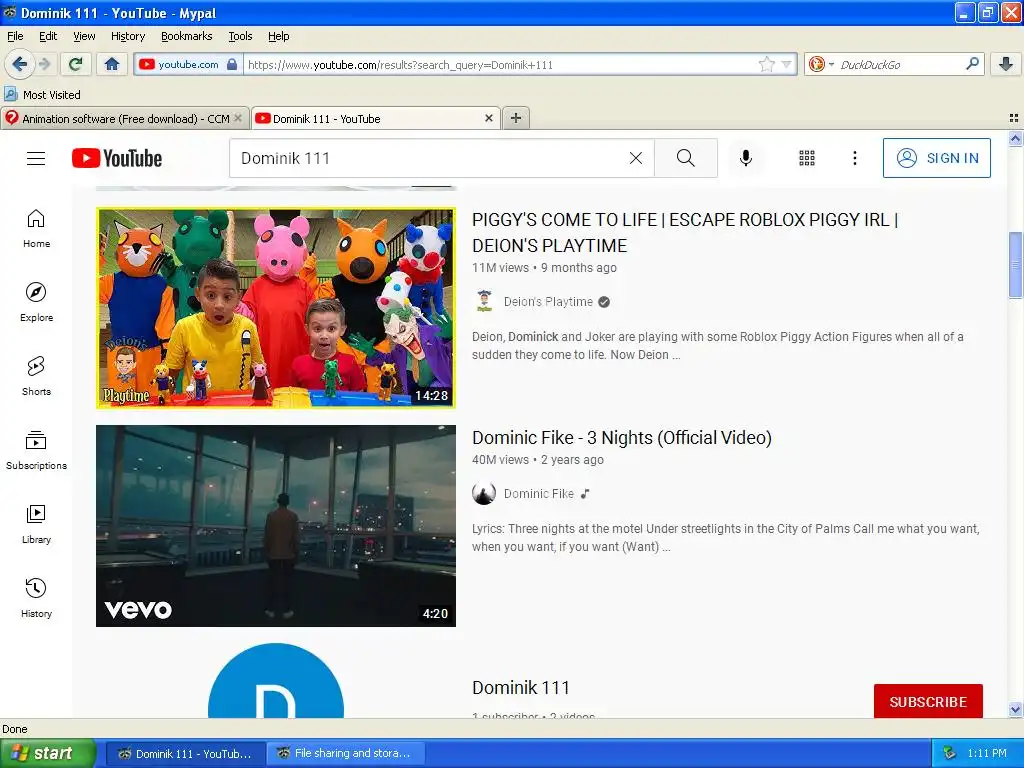Open the YouTube apps grid
Screen dimensions: 1024x768
(x=807, y=158)
